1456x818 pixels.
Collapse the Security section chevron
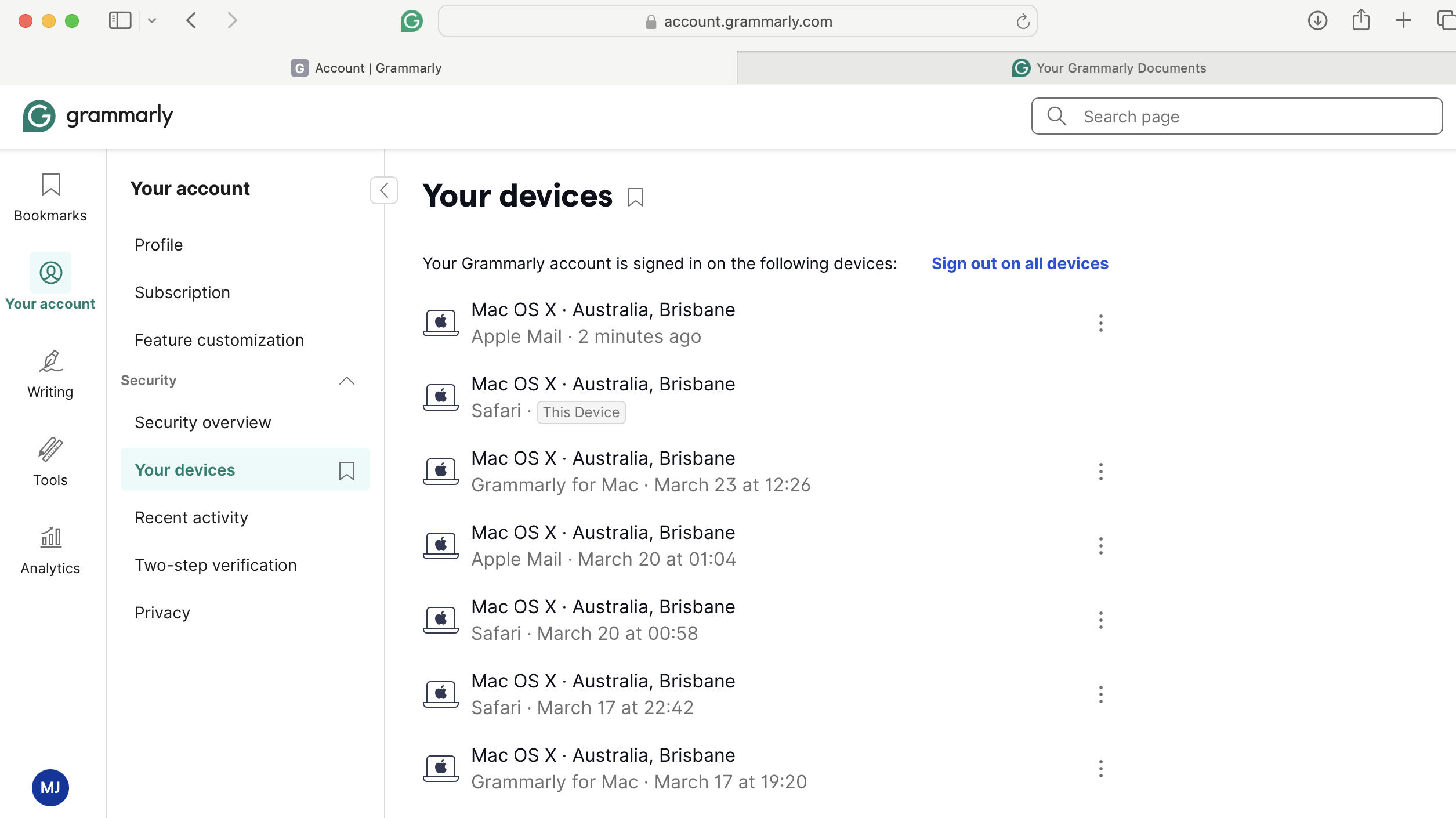click(x=346, y=381)
